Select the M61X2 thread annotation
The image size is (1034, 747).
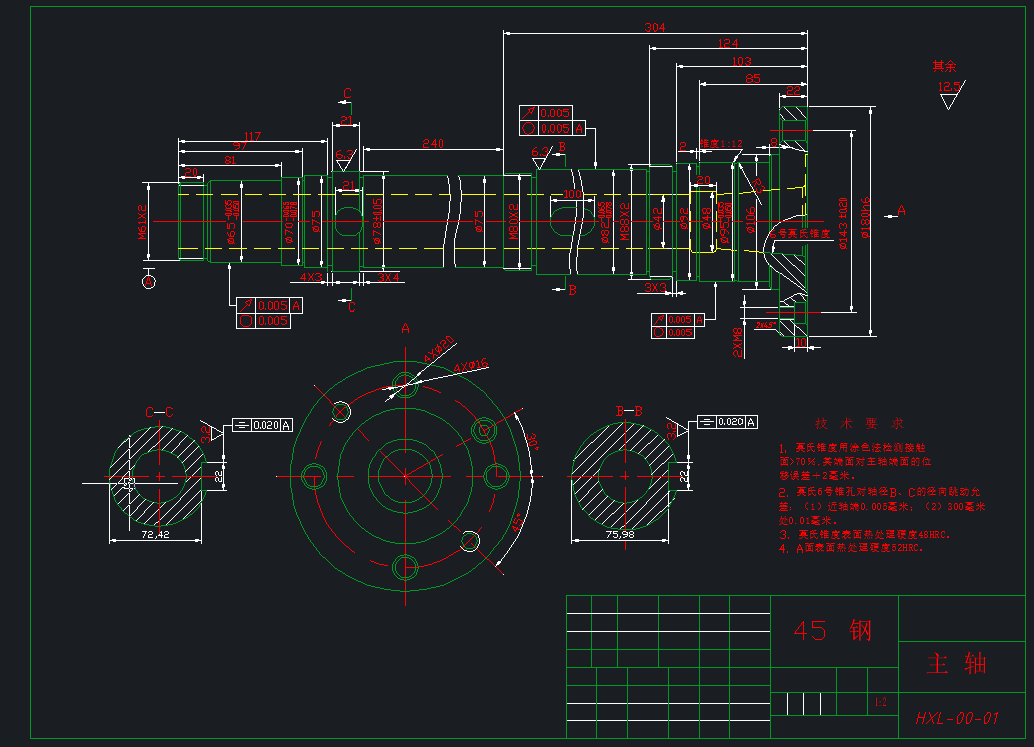point(142,222)
